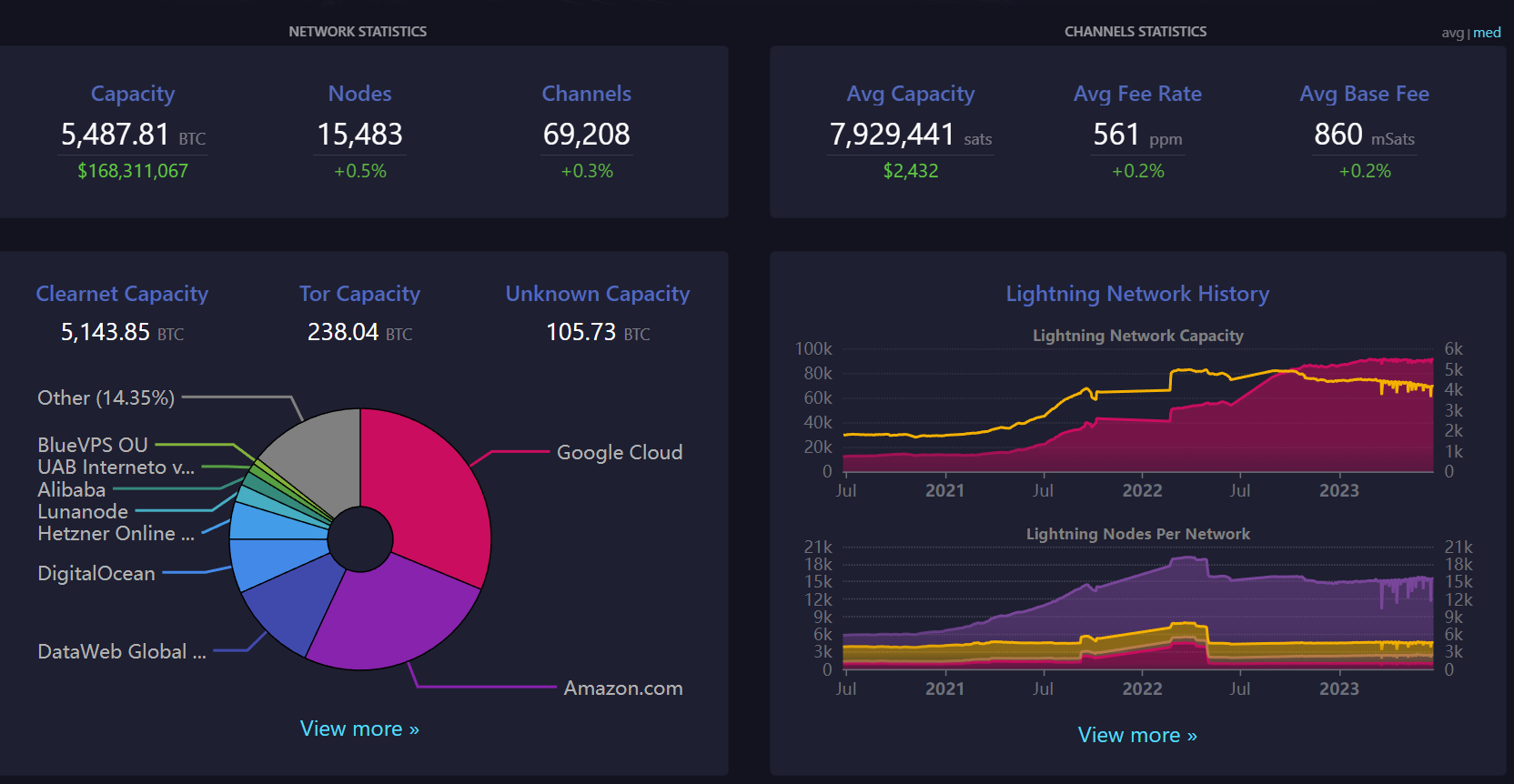Click the DigitalOcean label in chart
Viewport: 1514px width, 784px height.
tap(96, 574)
